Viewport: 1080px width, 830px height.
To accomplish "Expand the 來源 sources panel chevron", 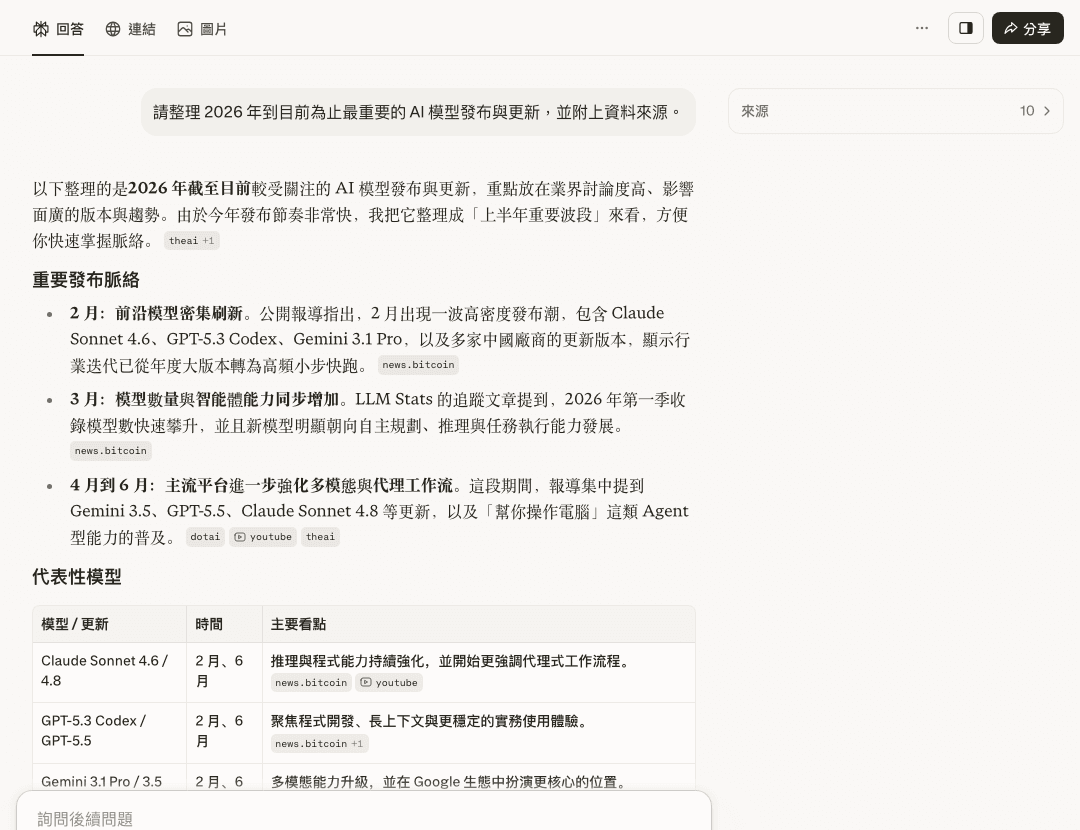I will (x=1047, y=111).
